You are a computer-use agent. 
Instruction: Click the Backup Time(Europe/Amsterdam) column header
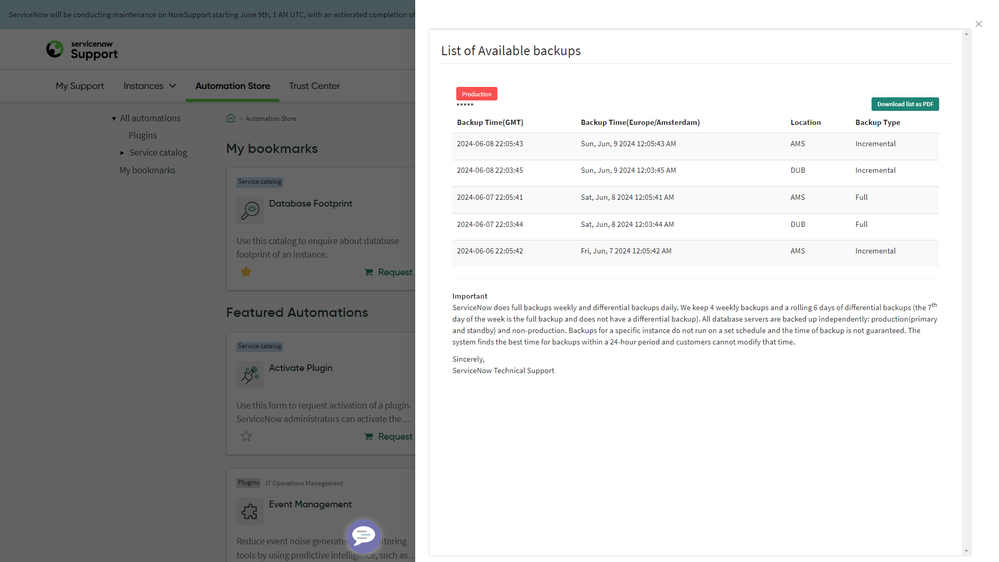pyautogui.click(x=640, y=122)
